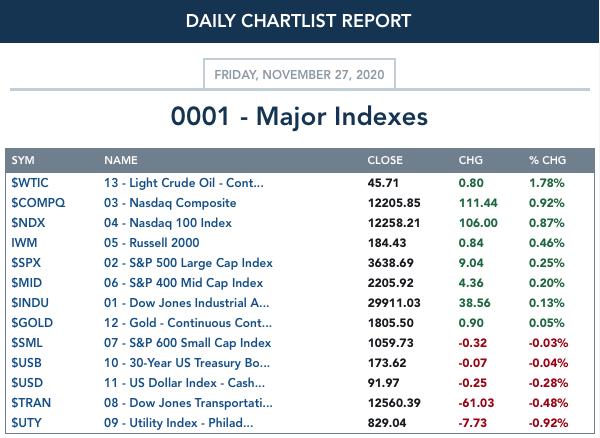The width and height of the screenshot is (600, 438).
Task: Sort by the % CHG column header
Action: 547,160
